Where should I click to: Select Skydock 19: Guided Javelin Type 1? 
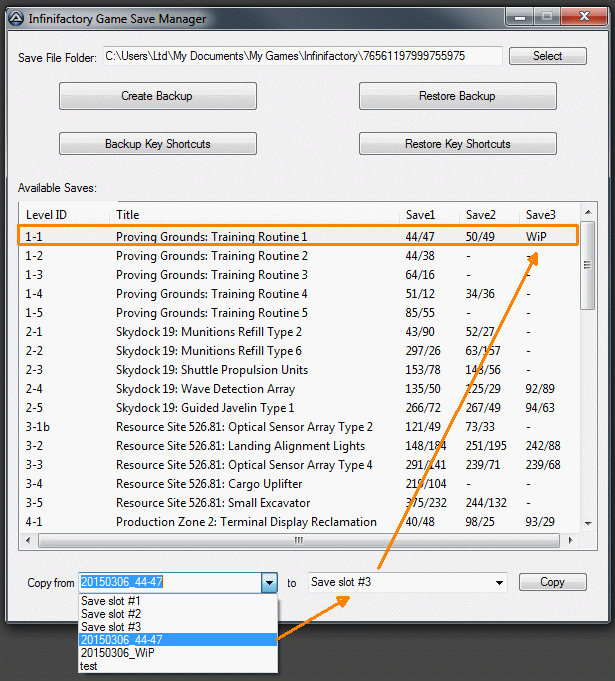tap(298, 408)
